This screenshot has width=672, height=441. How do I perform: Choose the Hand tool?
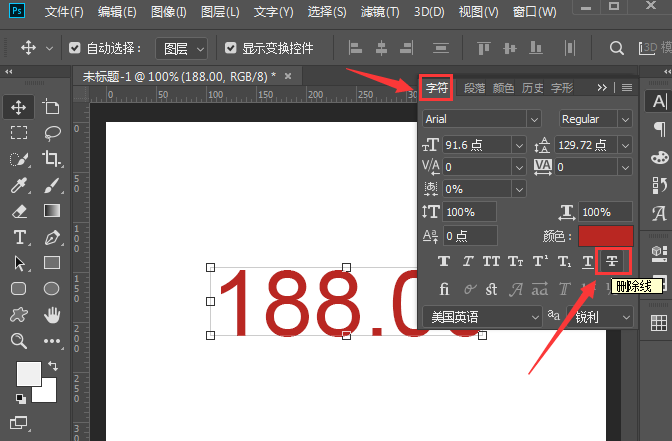(x=52, y=315)
